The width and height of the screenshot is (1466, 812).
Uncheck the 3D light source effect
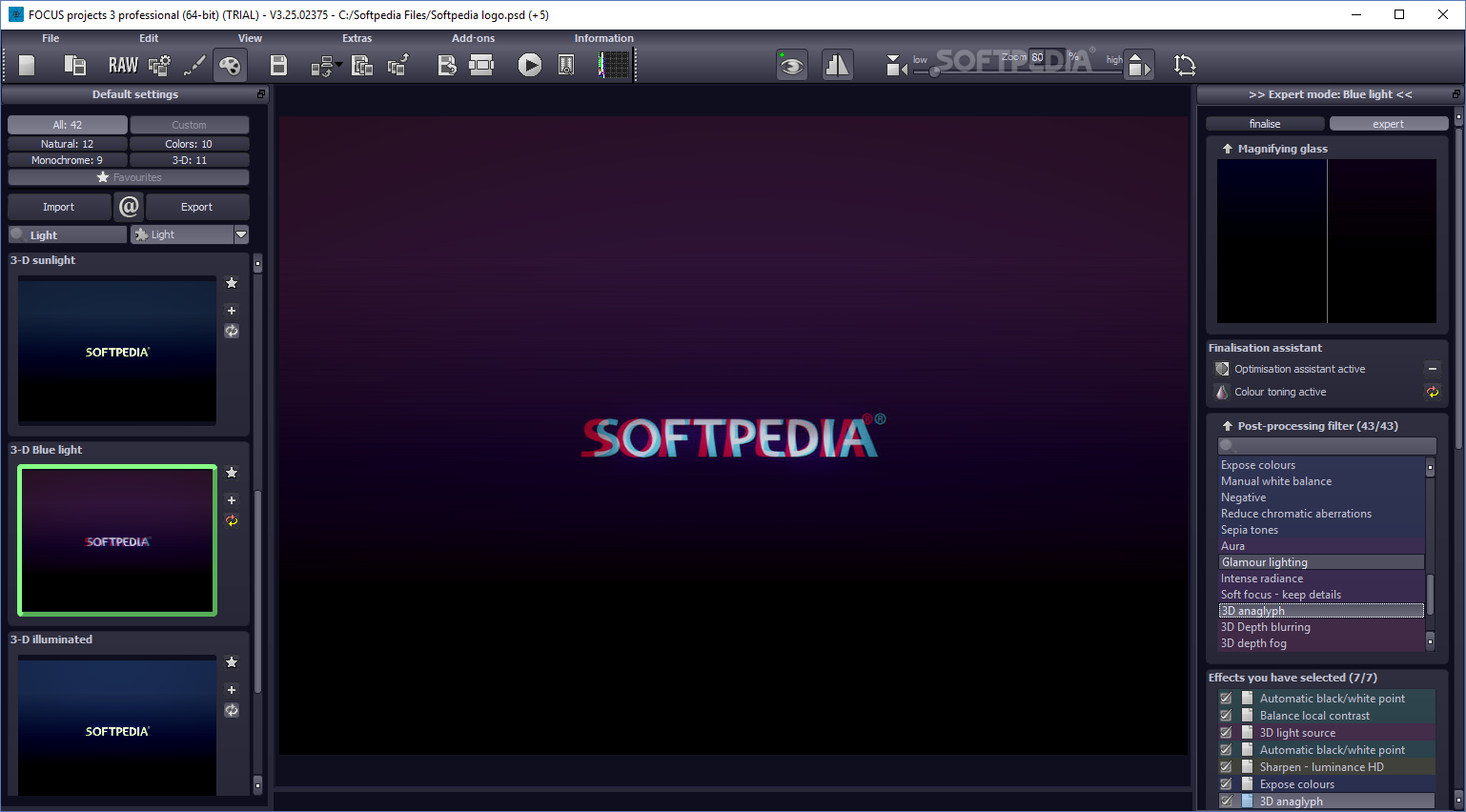point(1226,733)
